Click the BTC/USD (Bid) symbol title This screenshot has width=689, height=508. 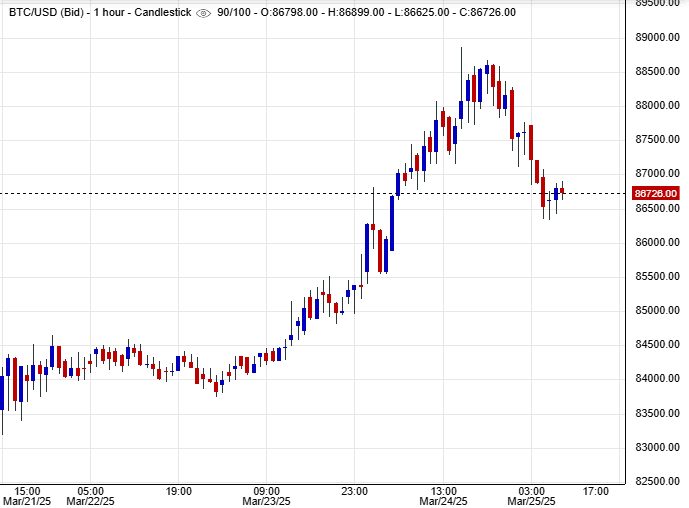(x=48, y=12)
